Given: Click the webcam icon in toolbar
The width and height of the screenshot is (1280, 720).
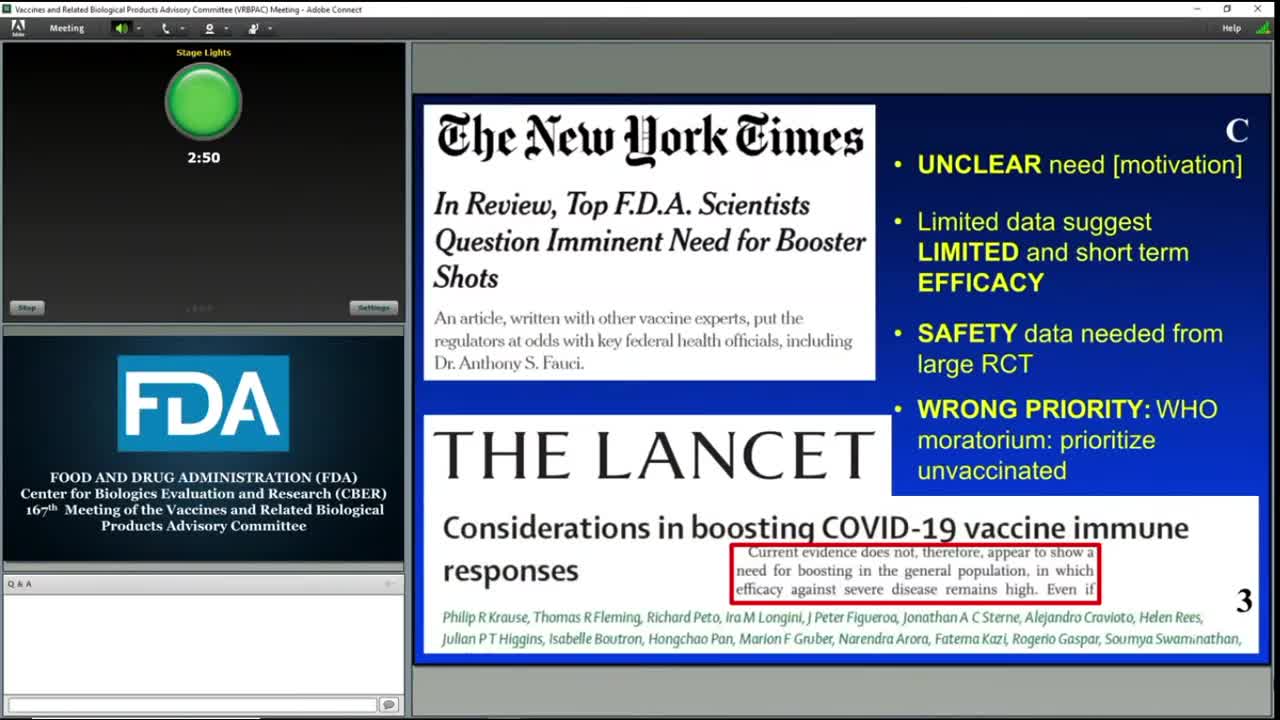Looking at the screenshot, I should coord(209,28).
